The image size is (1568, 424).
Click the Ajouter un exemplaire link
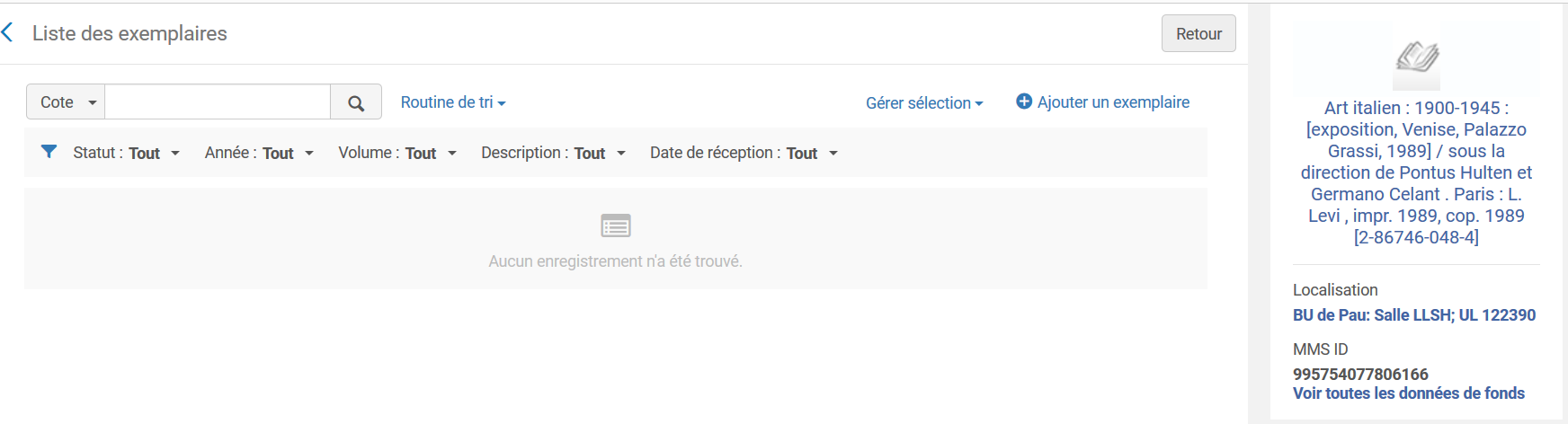coord(1113,102)
